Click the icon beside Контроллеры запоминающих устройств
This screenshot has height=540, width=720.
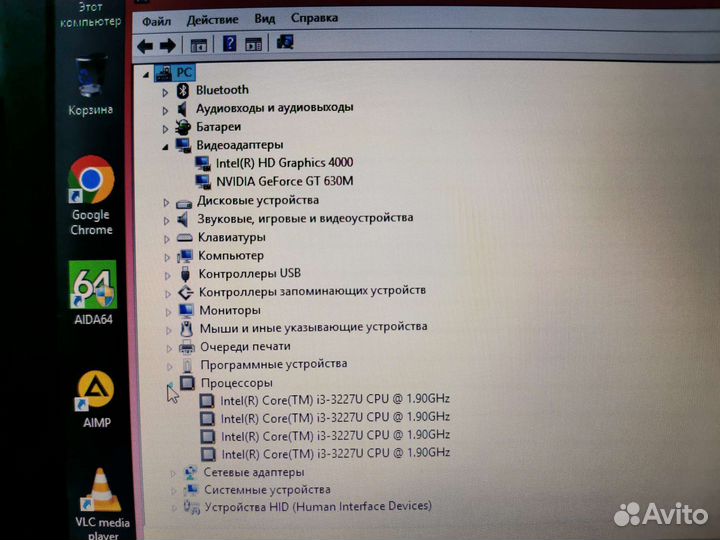[x=186, y=292]
